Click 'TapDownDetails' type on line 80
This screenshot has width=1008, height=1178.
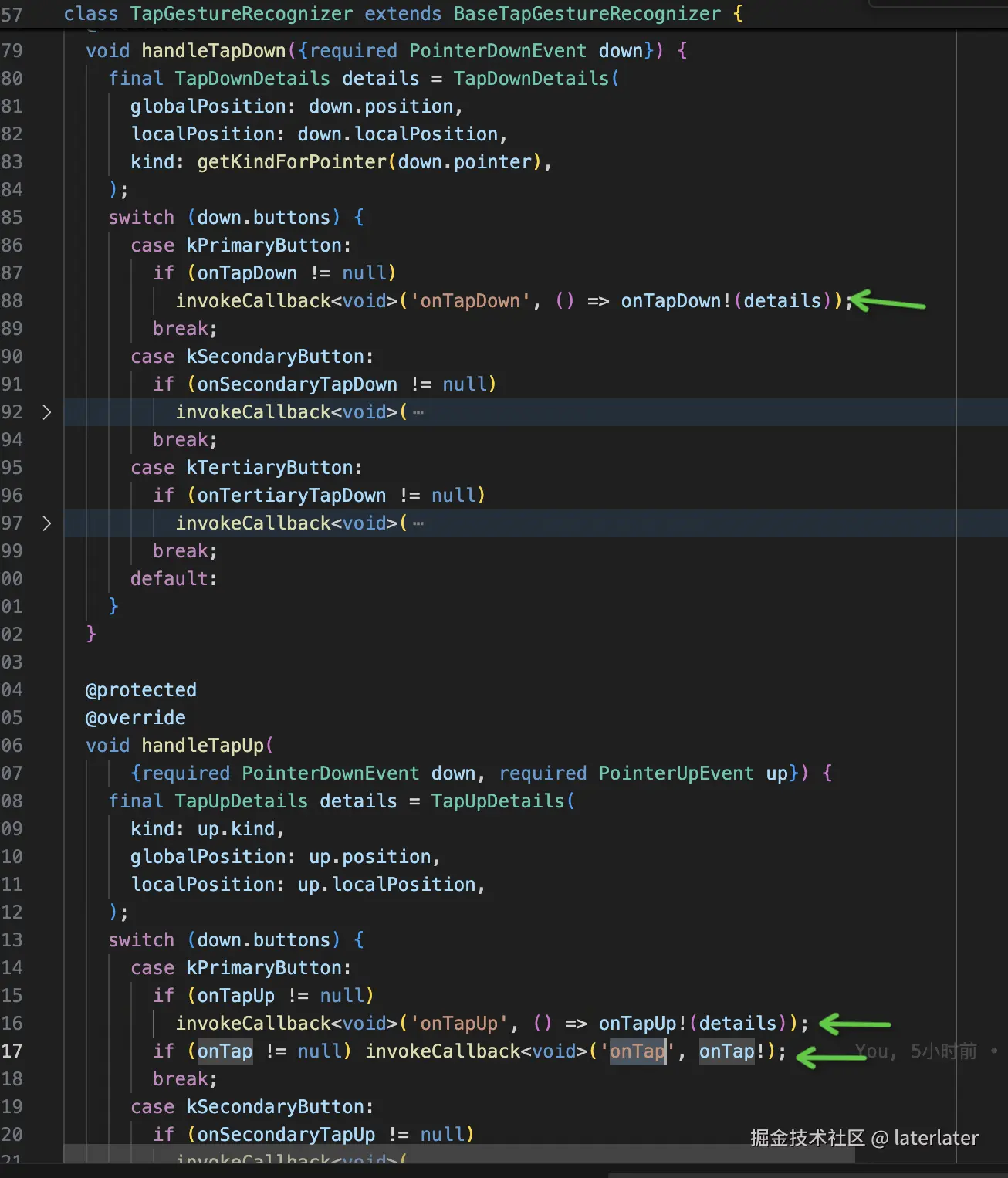(252, 79)
